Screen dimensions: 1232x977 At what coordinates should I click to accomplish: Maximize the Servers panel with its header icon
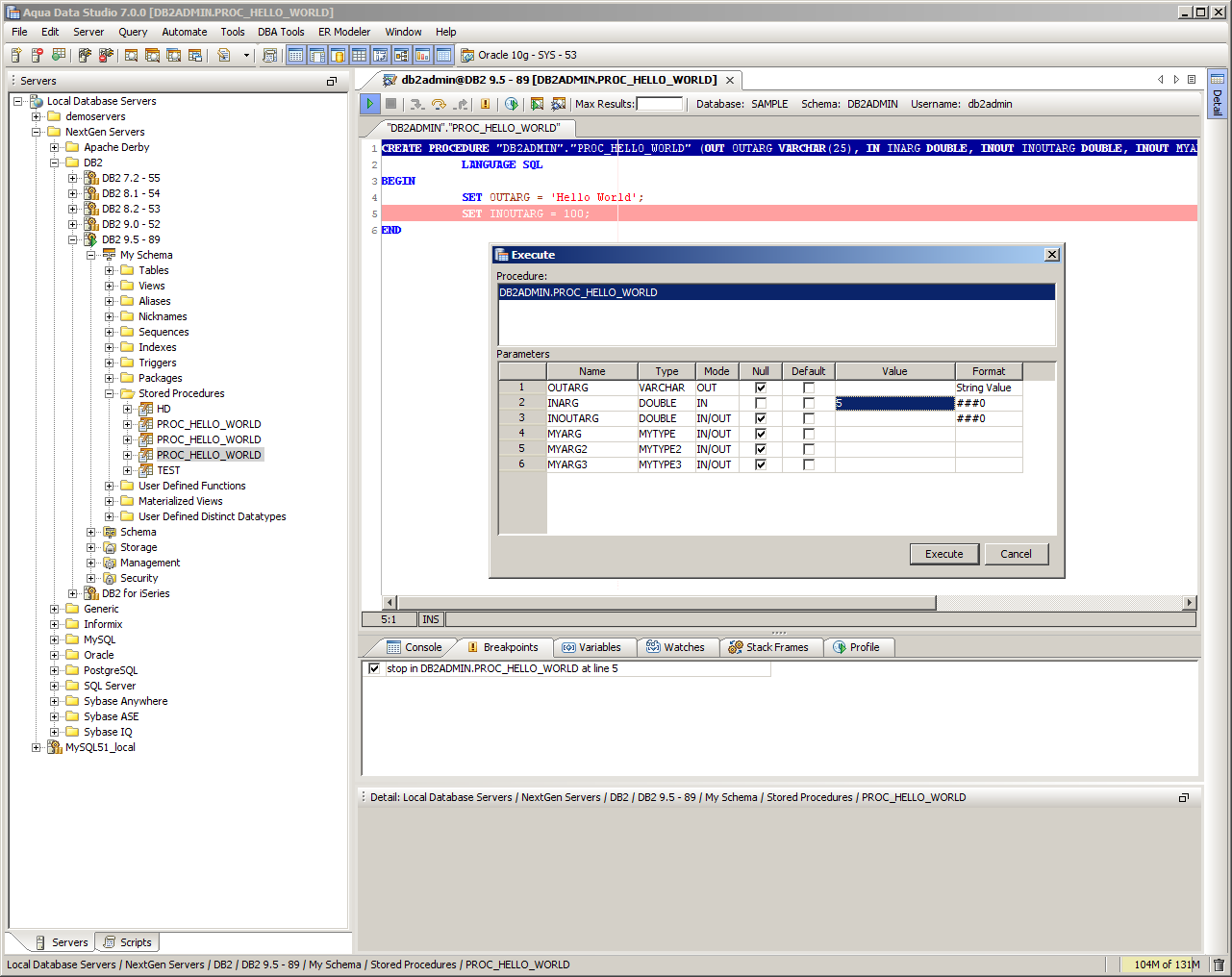332,81
